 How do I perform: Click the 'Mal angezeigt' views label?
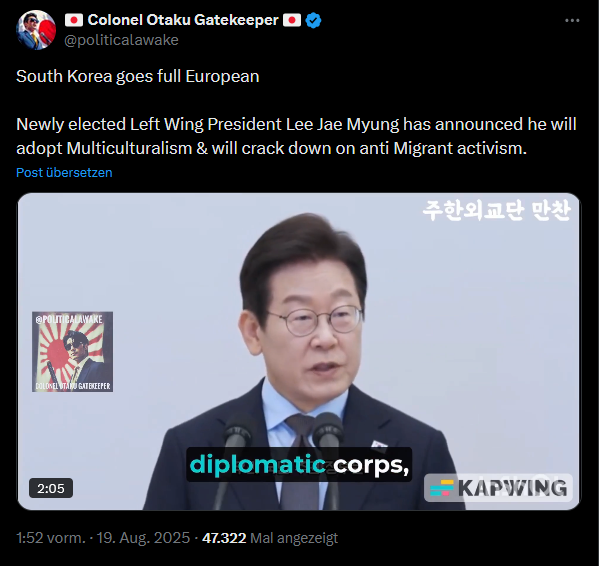point(294,538)
